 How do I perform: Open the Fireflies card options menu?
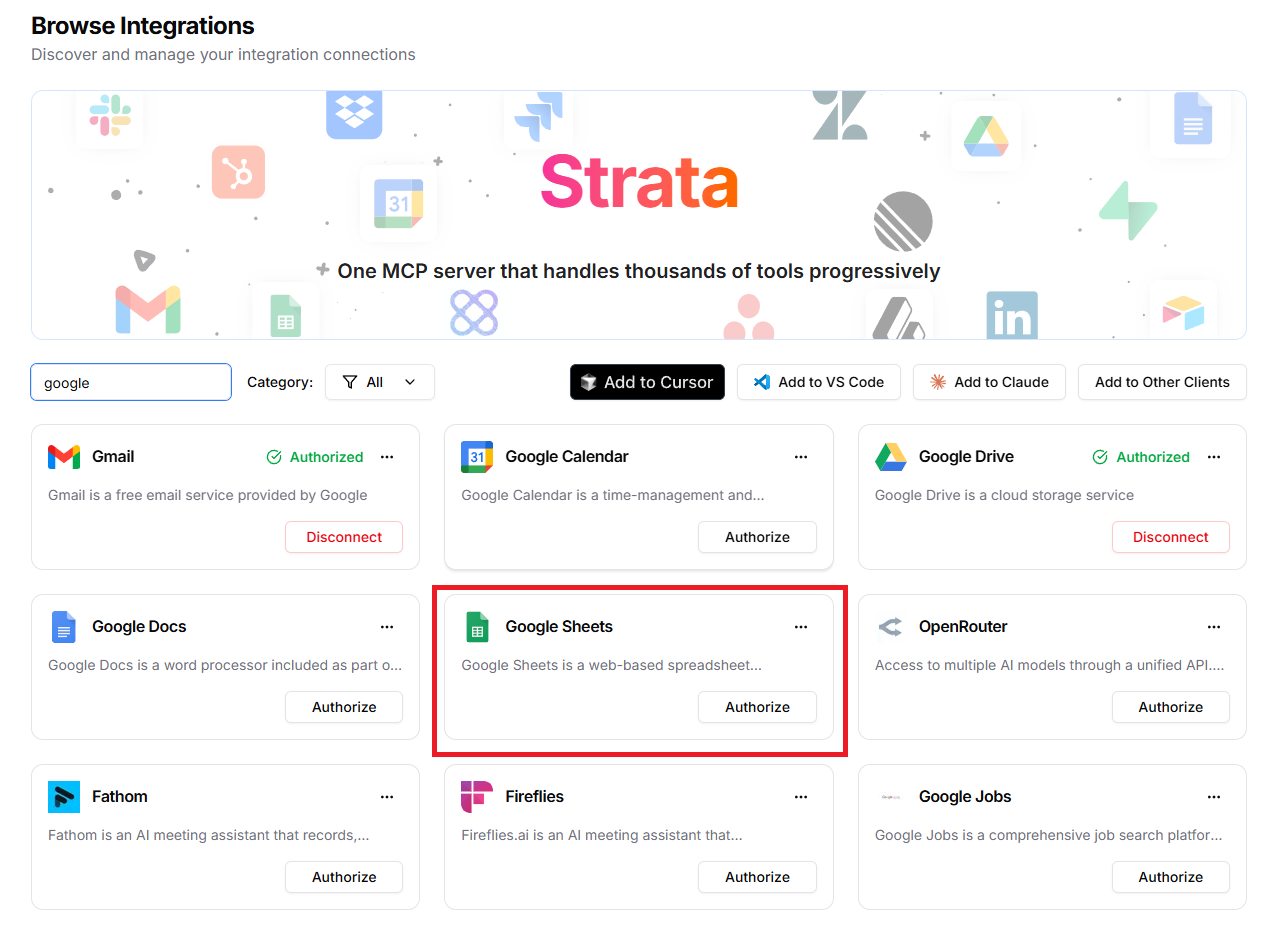coord(801,797)
